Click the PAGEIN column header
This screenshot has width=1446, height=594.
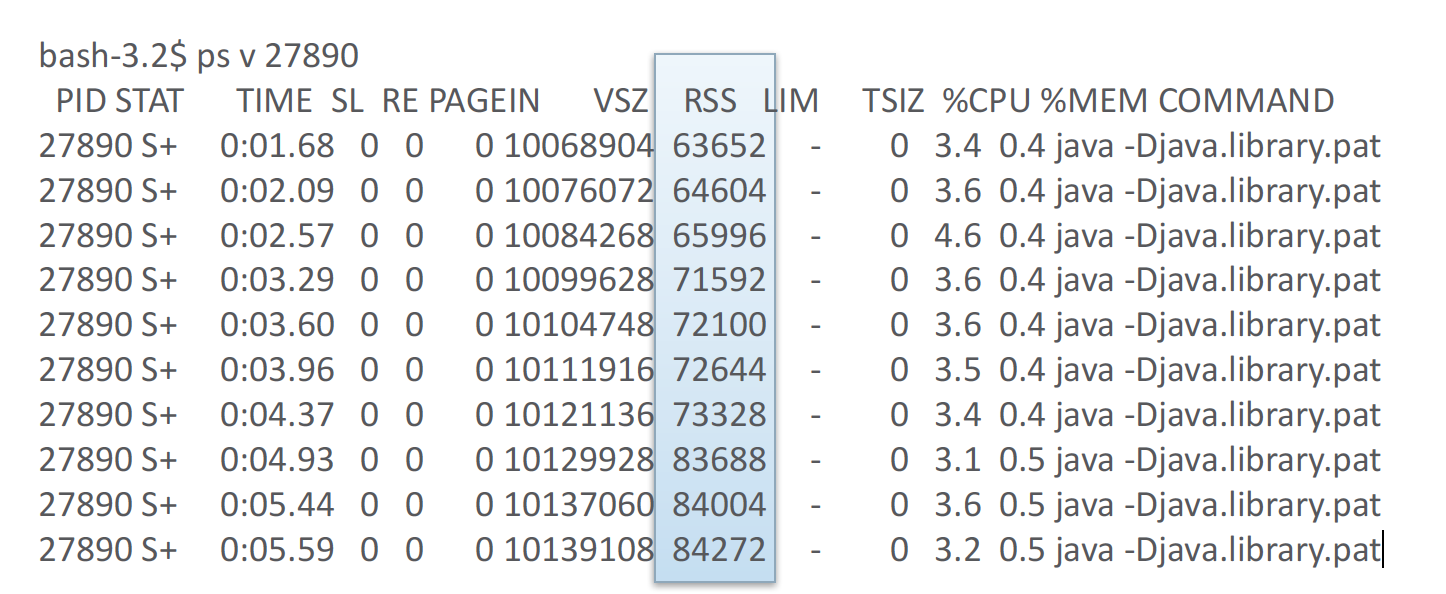click(484, 101)
